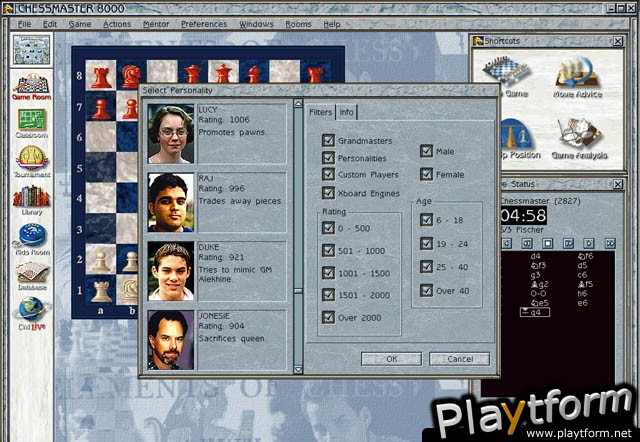The height and width of the screenshot is (442, 640).
Task: Uncheck the Male filter
Action: (427, 151)
